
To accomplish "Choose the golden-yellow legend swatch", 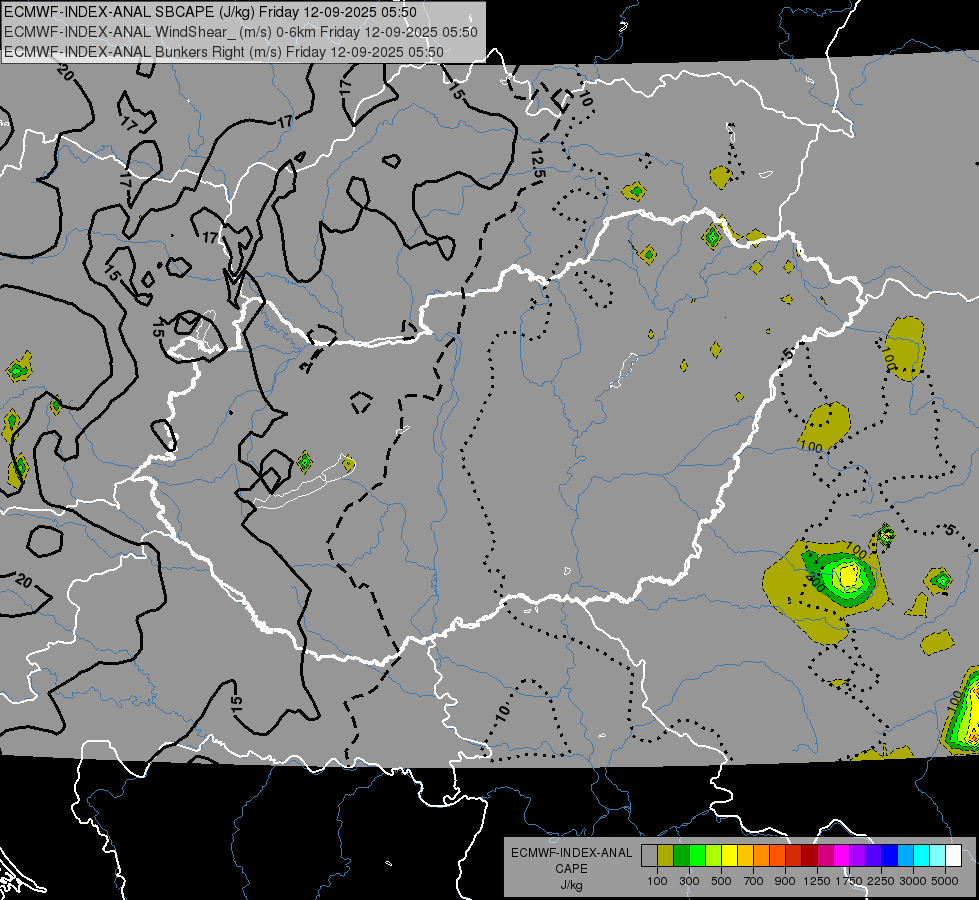I will [745, 855].
